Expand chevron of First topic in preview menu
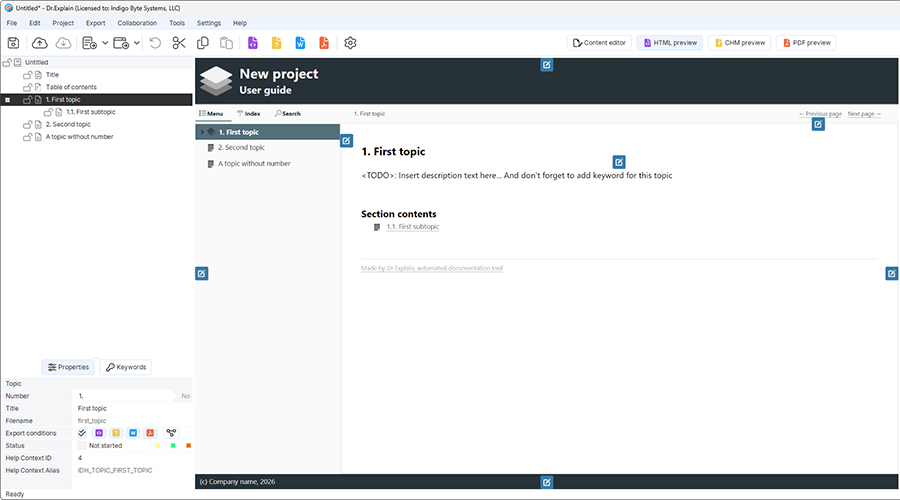This screenshot has height=500, width=900. [x=202, y=132]
